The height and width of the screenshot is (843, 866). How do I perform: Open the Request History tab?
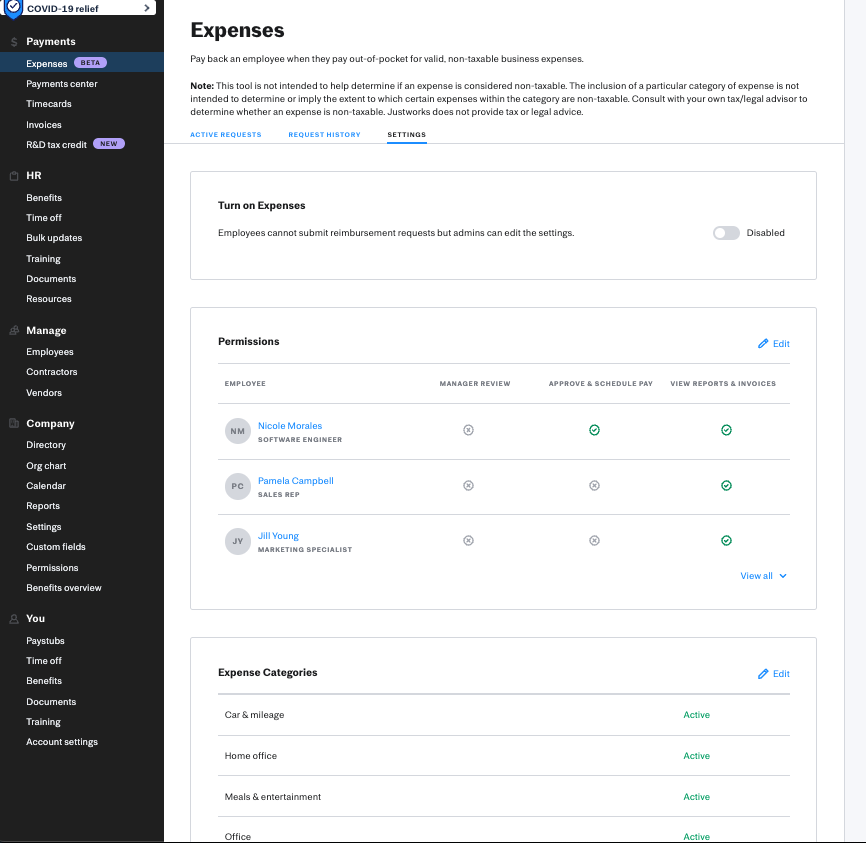[x=324, y=135]
